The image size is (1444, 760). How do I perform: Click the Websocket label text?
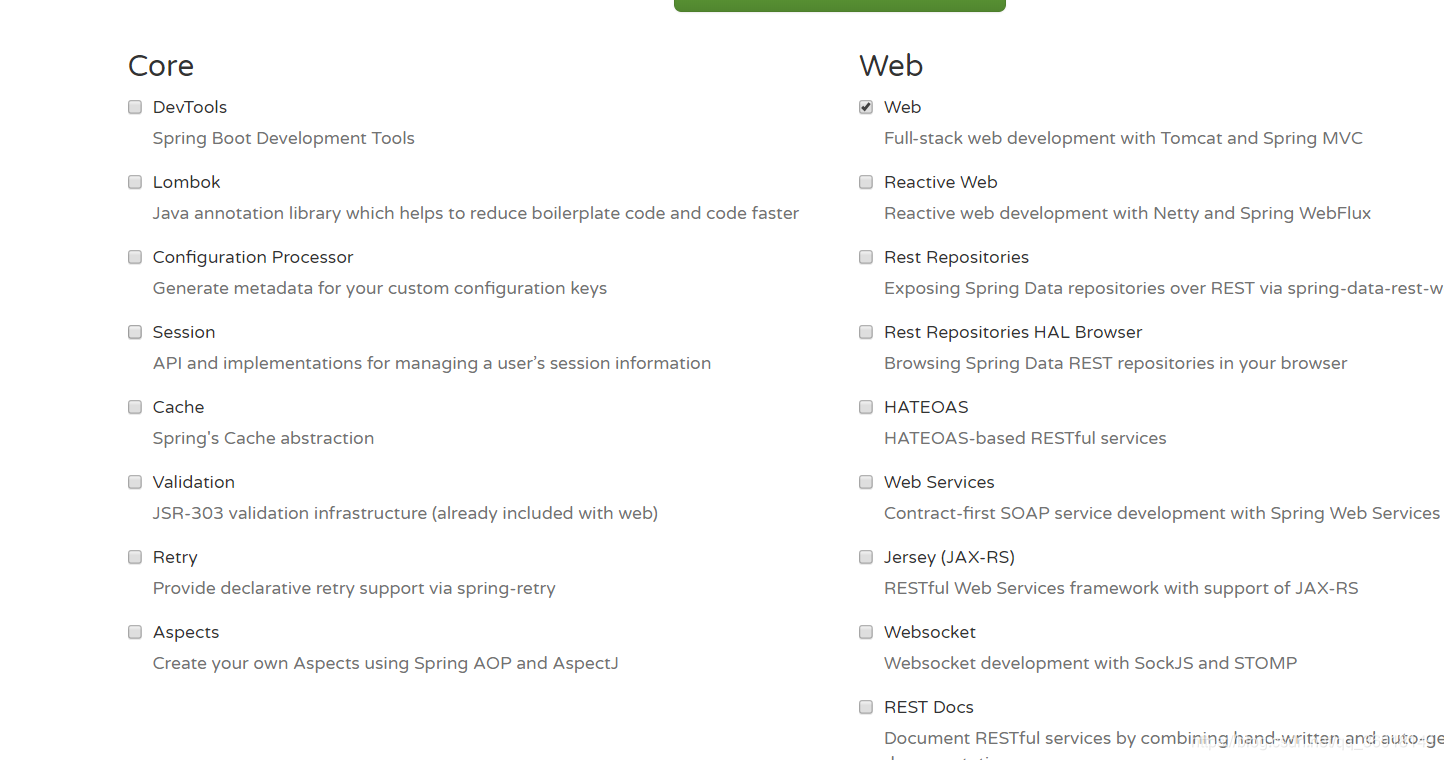click(x=930, y=632)
